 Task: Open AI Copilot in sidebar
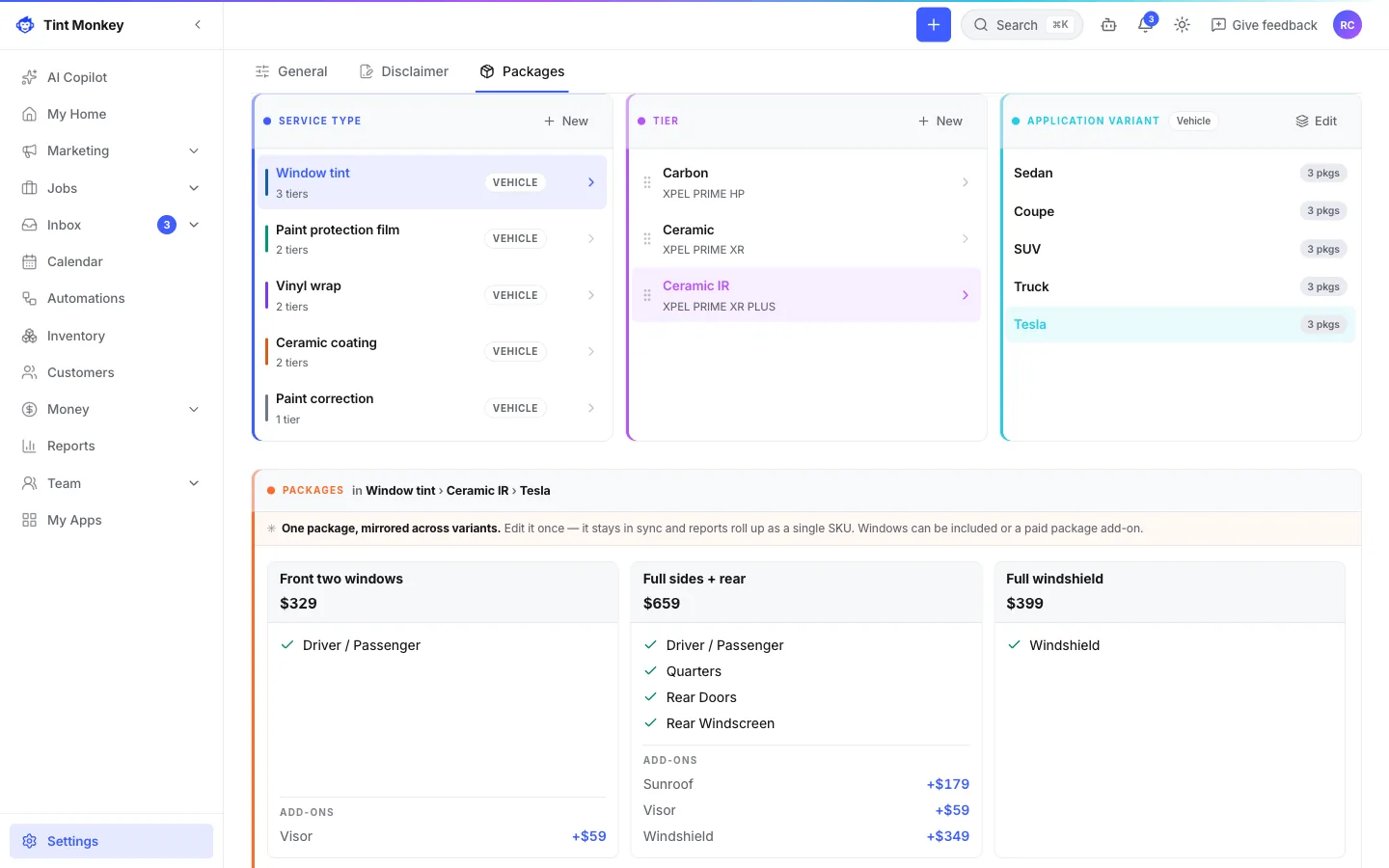pos(111,77)
